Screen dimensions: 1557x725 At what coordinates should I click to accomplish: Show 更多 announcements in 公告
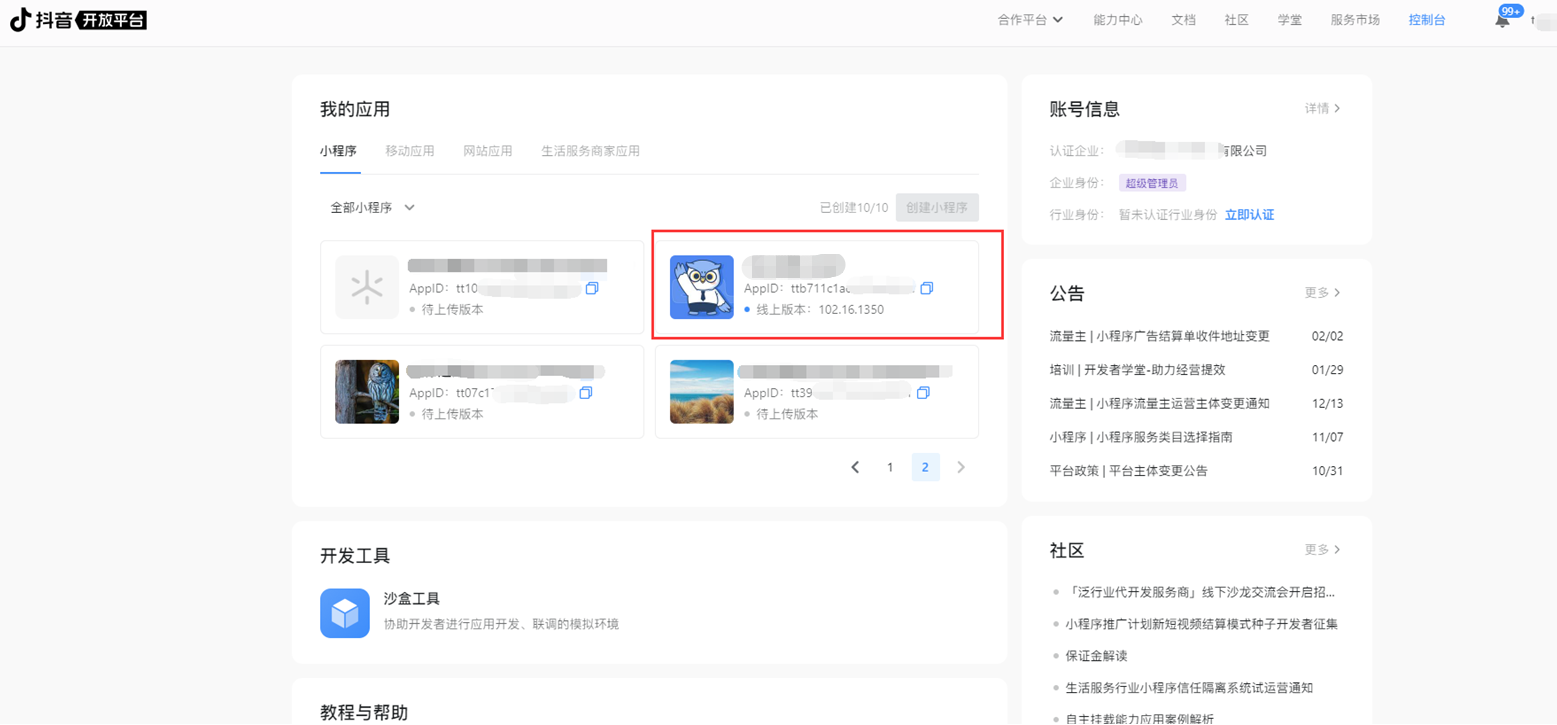point(1322,293)
